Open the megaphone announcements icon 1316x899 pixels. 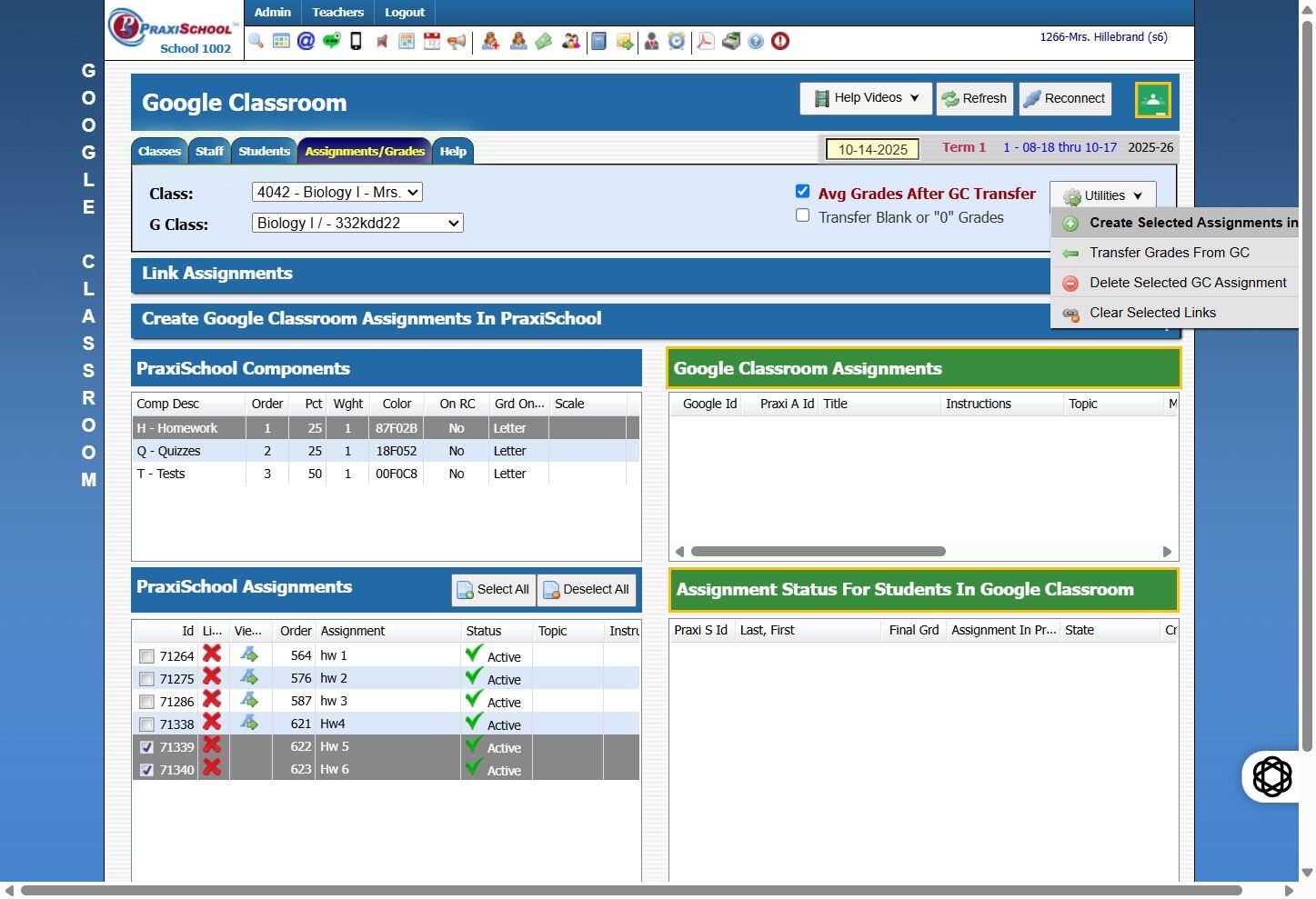[457, 41]
